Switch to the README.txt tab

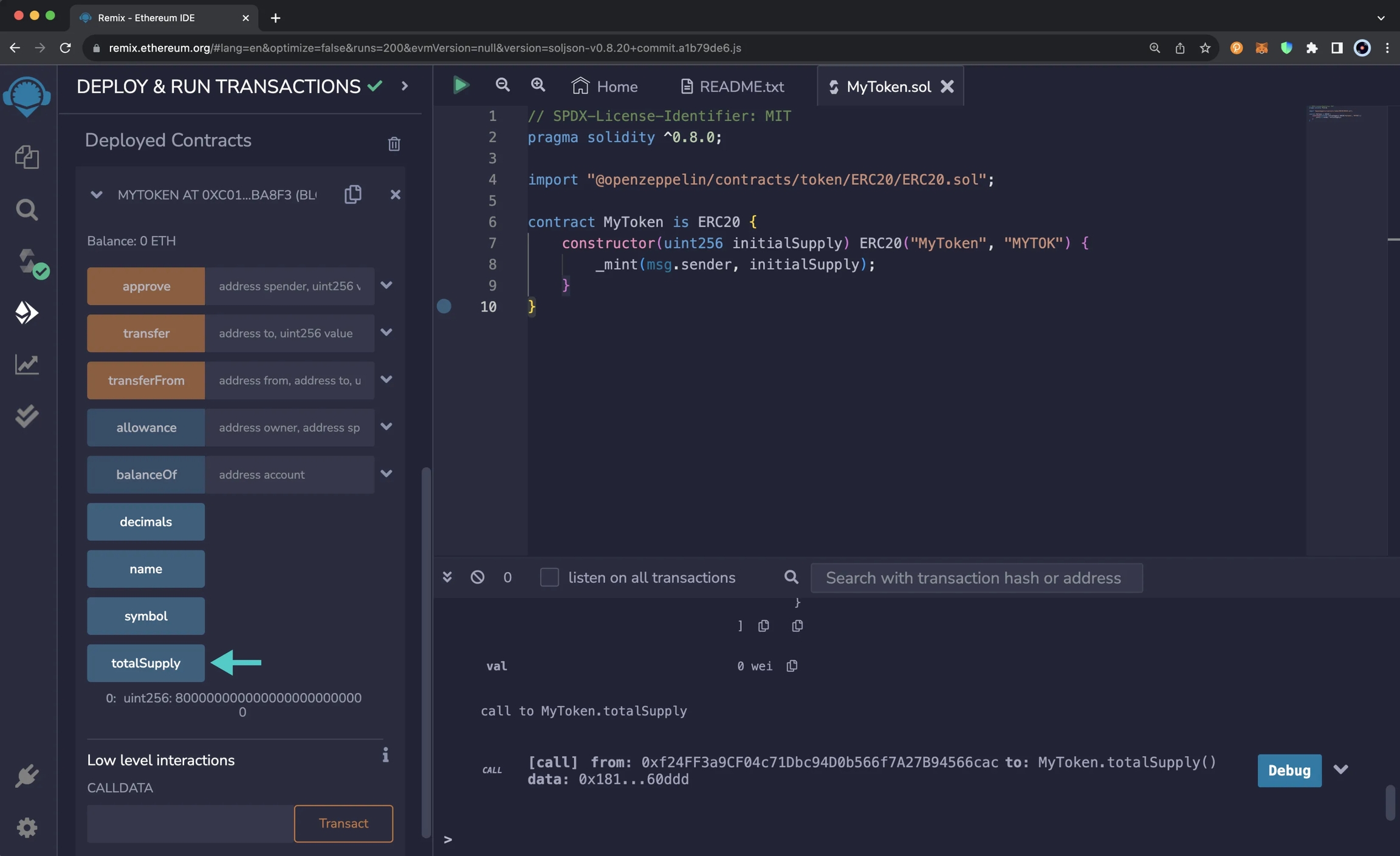732,86
